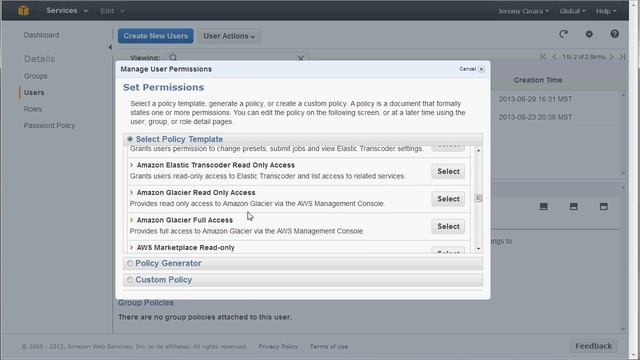Open the Help dropdown in top bar
The image size is (640, 360).
point(606,11)
